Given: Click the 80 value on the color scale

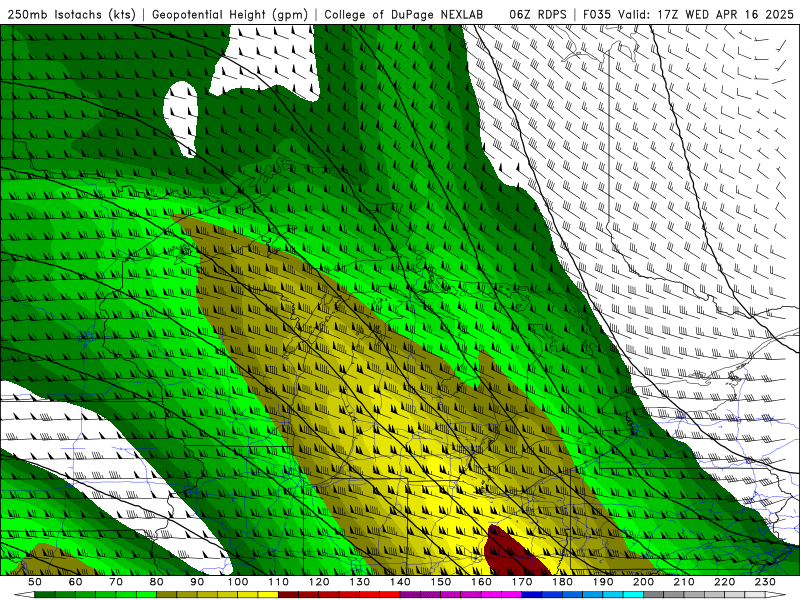Looking at the screenshot, I should point(157,582).
